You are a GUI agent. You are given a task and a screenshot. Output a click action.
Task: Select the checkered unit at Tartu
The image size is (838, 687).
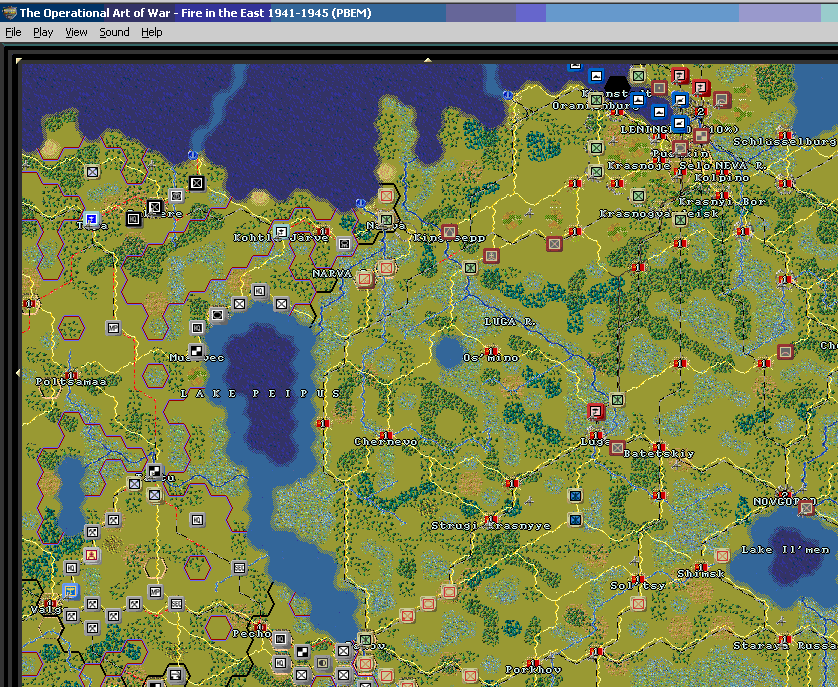(x=154, y=471)
